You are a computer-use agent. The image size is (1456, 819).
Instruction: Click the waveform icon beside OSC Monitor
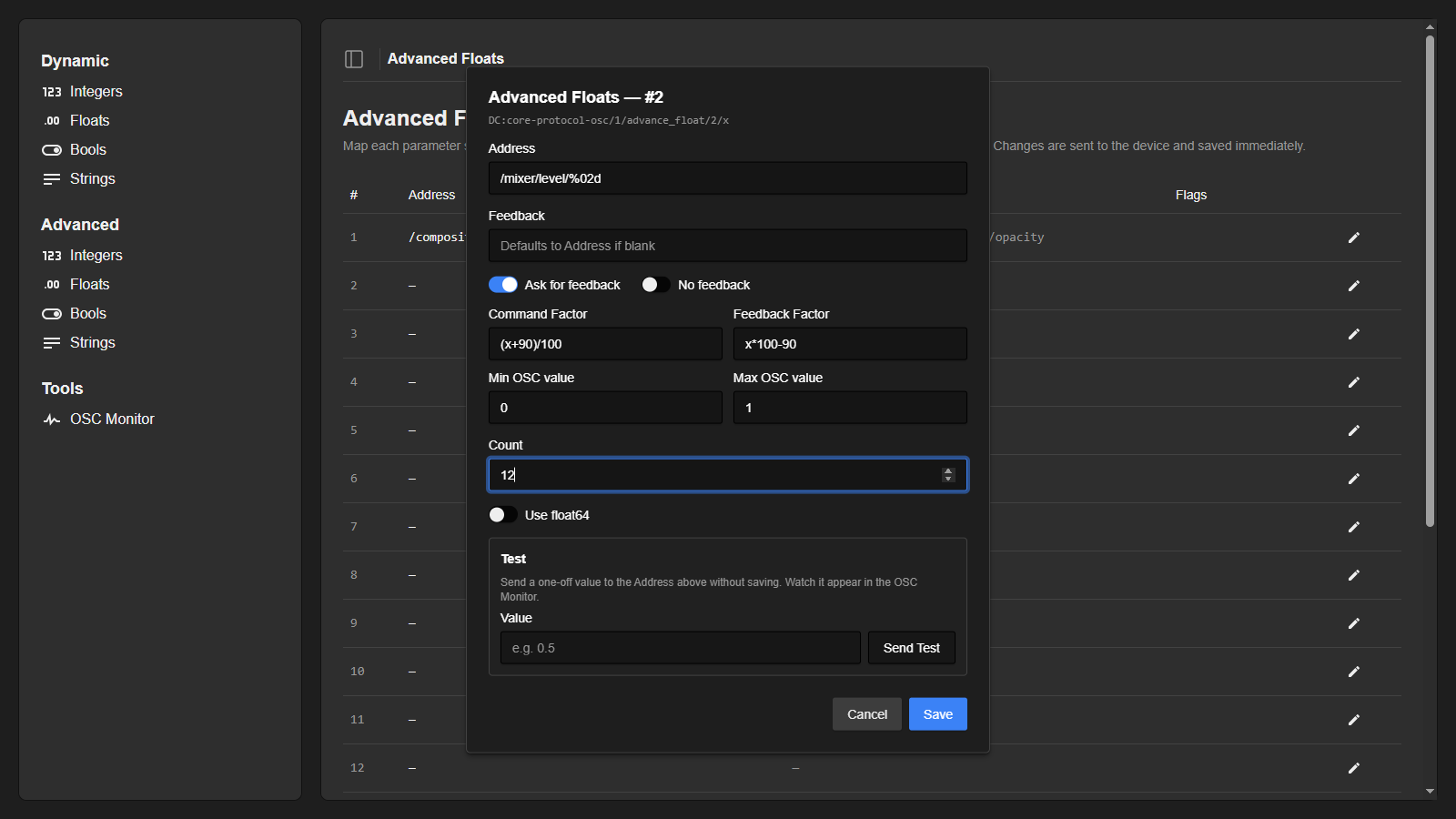(x=52, y=420)
